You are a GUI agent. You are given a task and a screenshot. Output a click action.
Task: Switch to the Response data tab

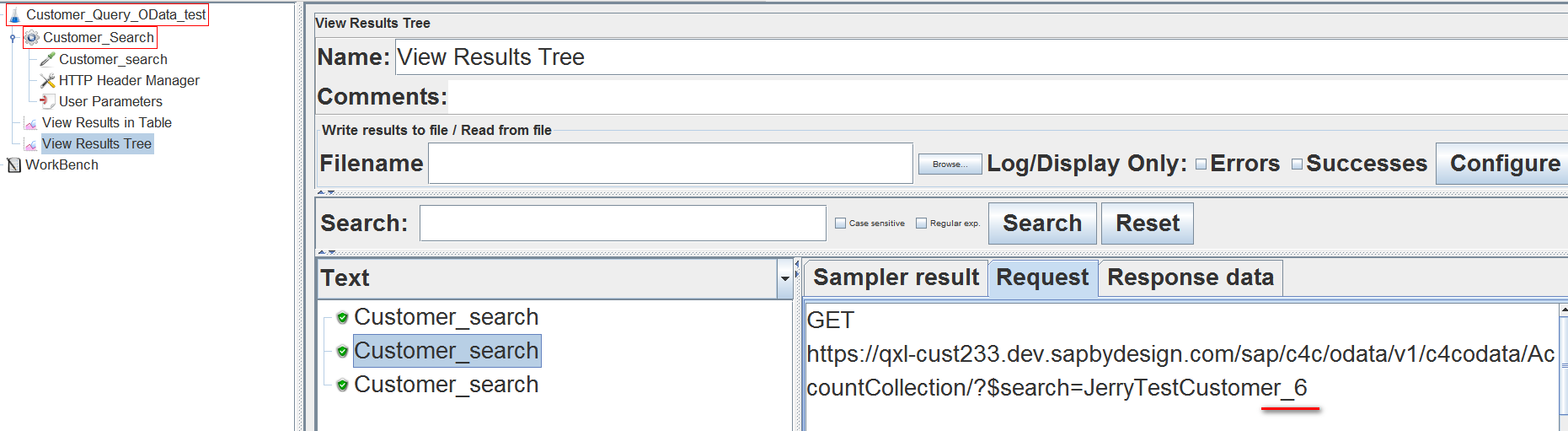[1191, 277]
